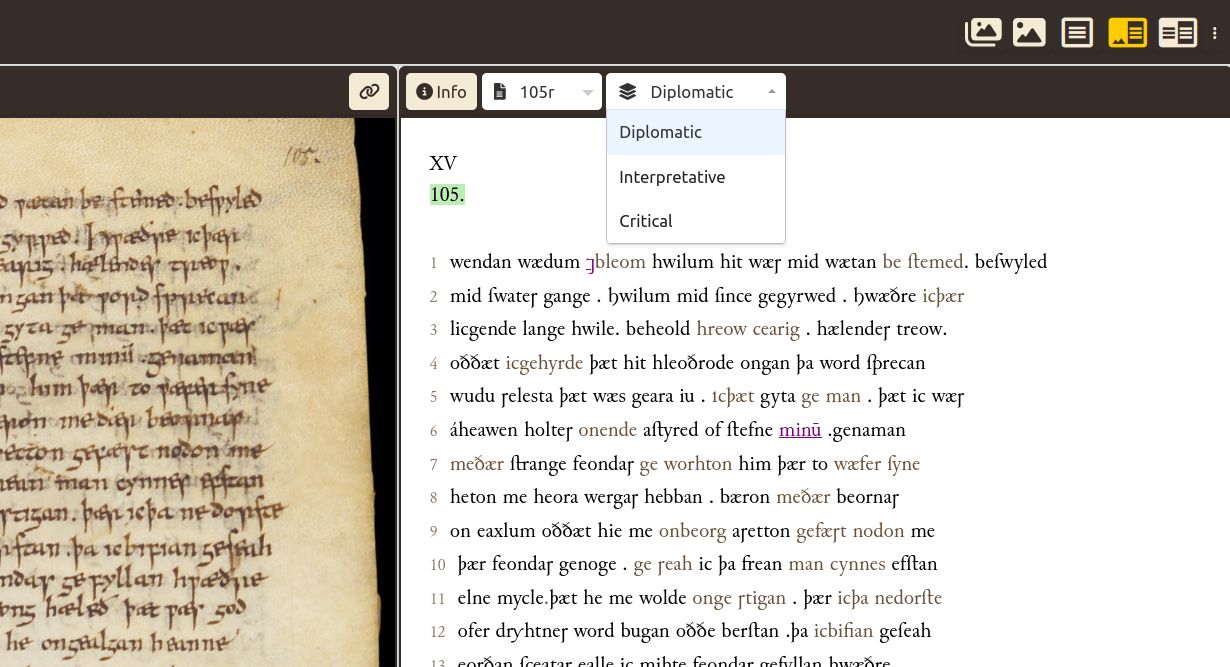The height and width of the screenshot is (667, 1230).
Task: Collapse the Diplomatic edition dropdown
Action: 771,91
